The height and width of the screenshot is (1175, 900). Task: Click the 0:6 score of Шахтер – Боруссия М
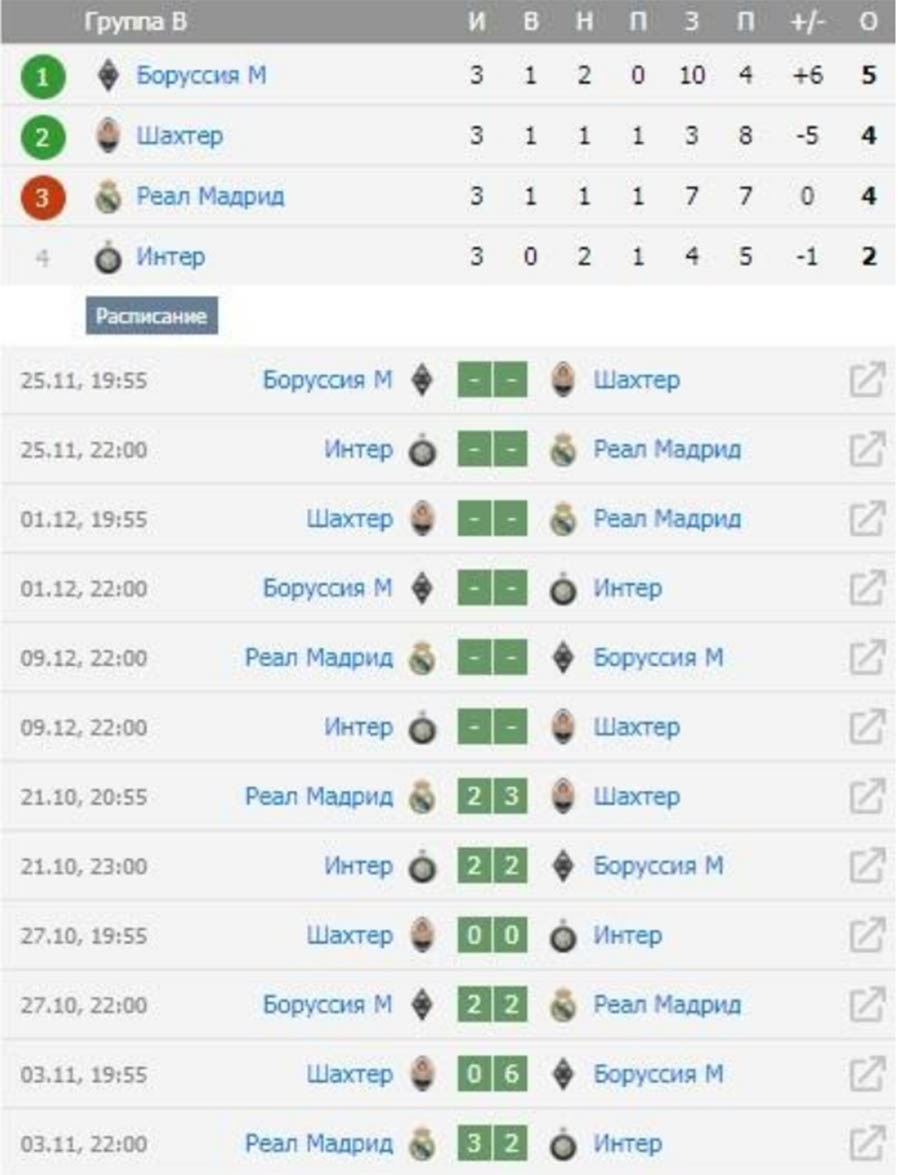pyautogui.click(x=492, y=1074)
